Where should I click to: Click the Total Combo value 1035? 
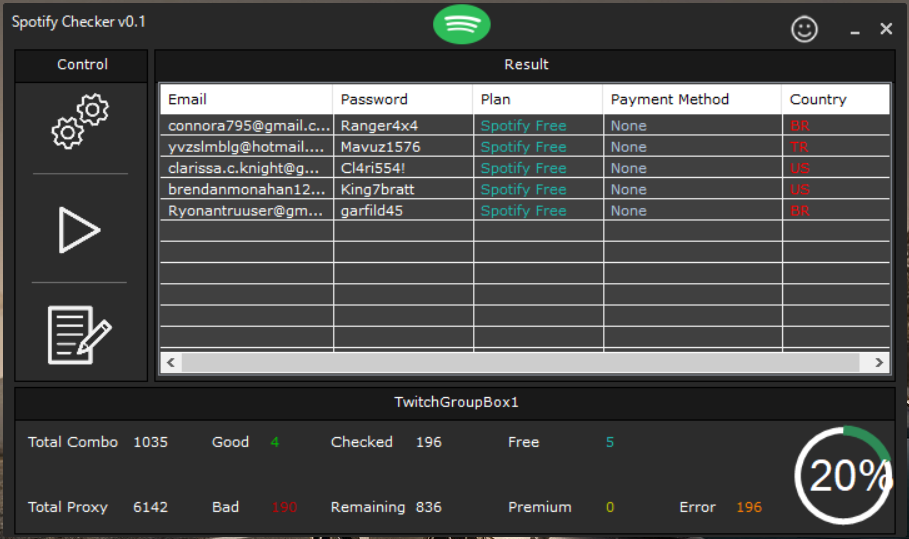150,442
